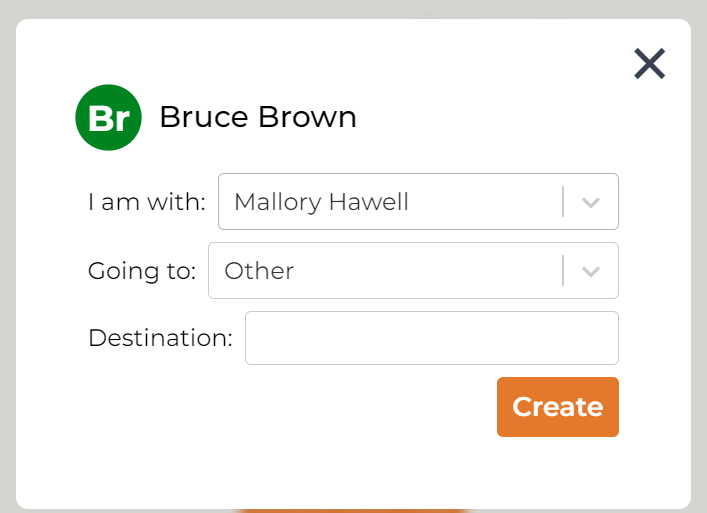
Task: Click the Going to label
Action: pyautogui.click(x=141, y=271)
